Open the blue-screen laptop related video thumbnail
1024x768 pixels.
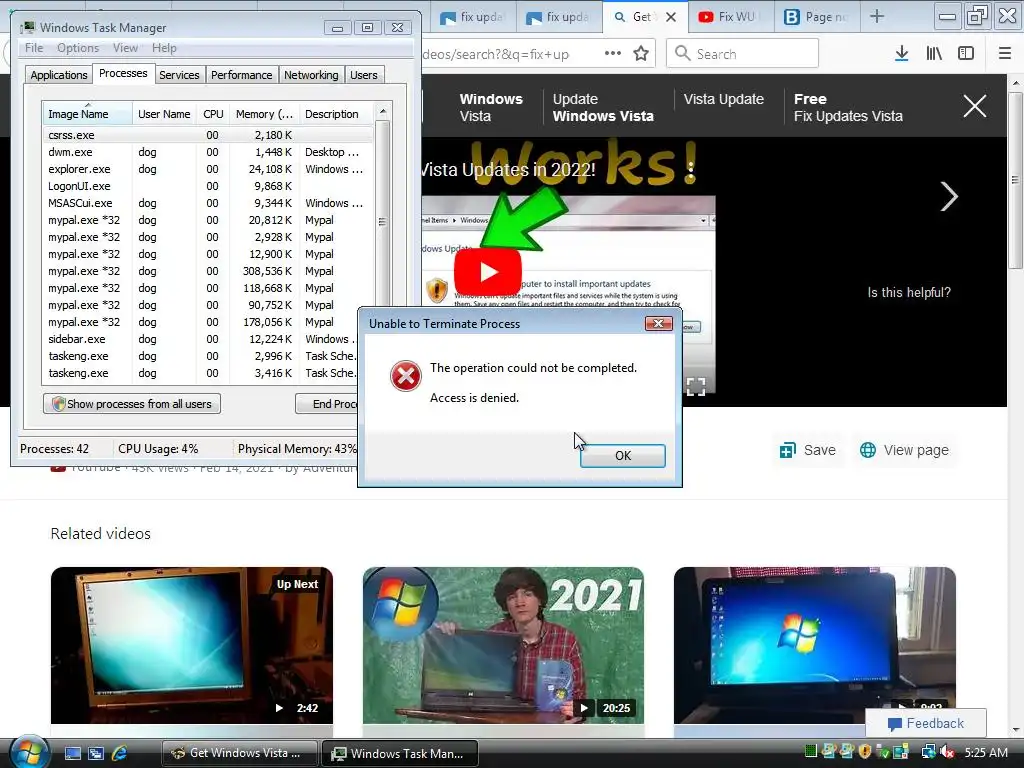(814, 645)
